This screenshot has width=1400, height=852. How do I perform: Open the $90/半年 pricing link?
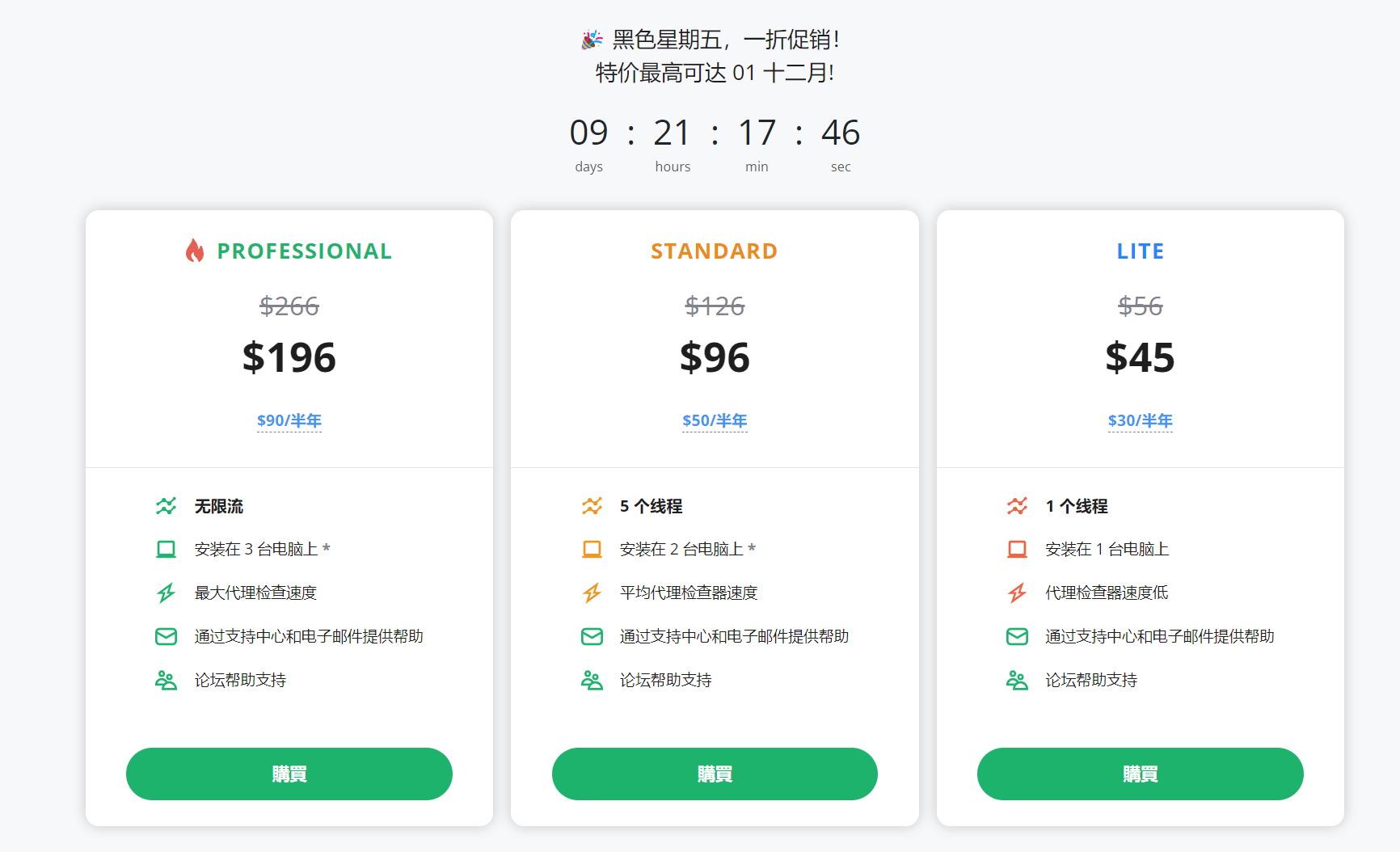(x=289, y=420)
